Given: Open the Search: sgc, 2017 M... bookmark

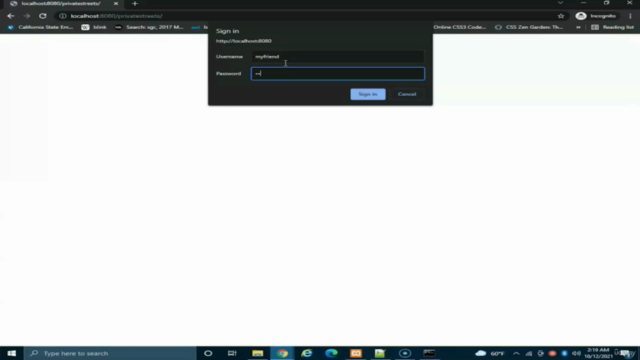Looking at the screenshot, I should [149, 27].
